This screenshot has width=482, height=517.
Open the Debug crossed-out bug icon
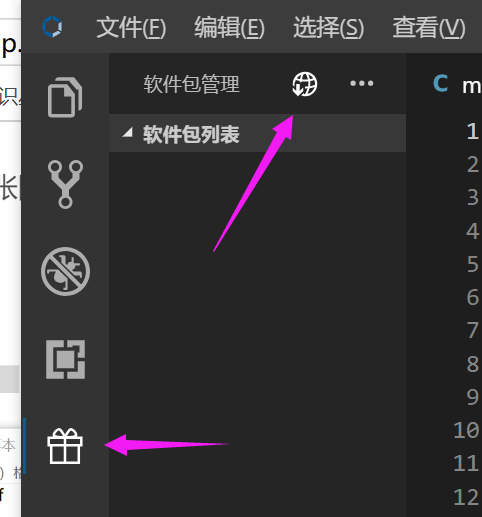click(65, 271)
